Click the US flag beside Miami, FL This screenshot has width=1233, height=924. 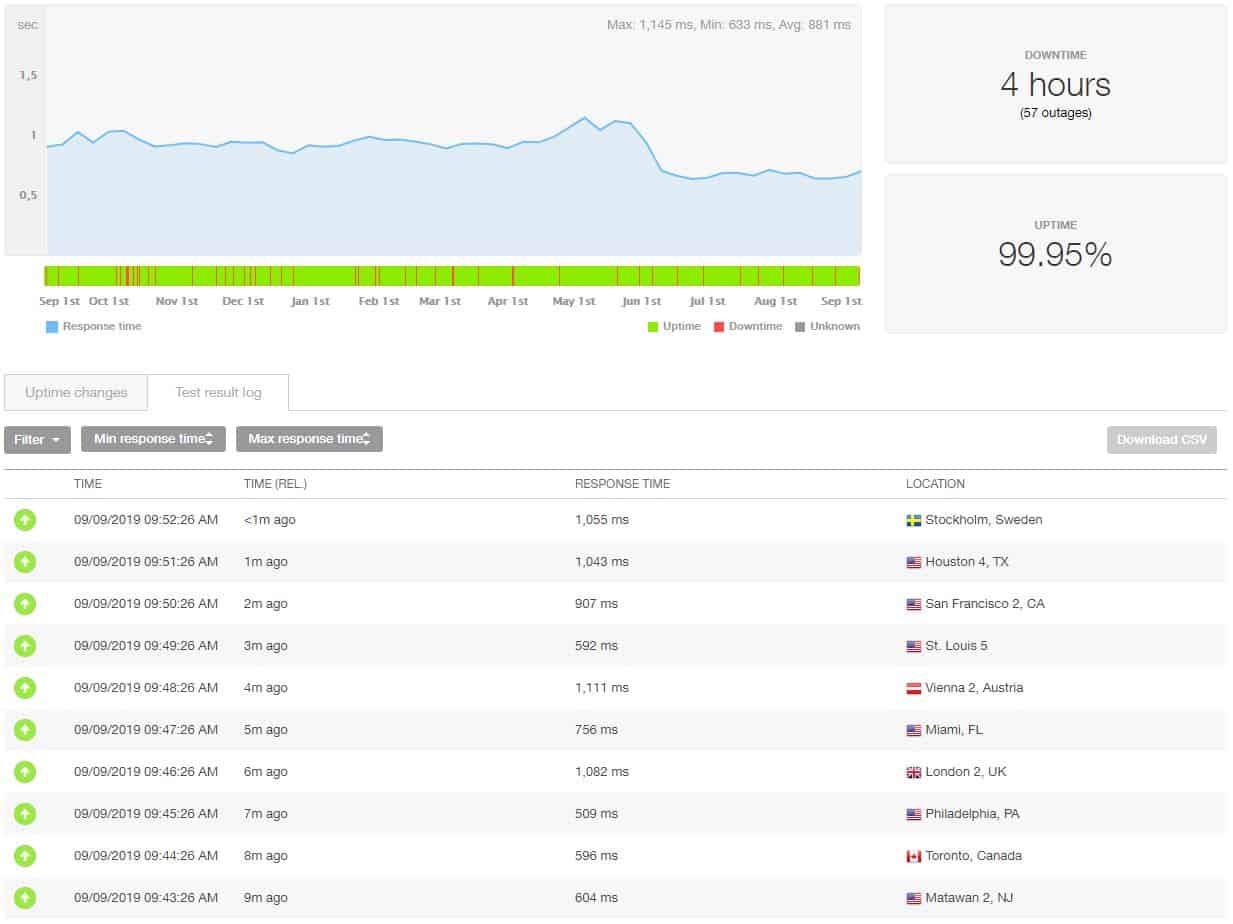913,730
